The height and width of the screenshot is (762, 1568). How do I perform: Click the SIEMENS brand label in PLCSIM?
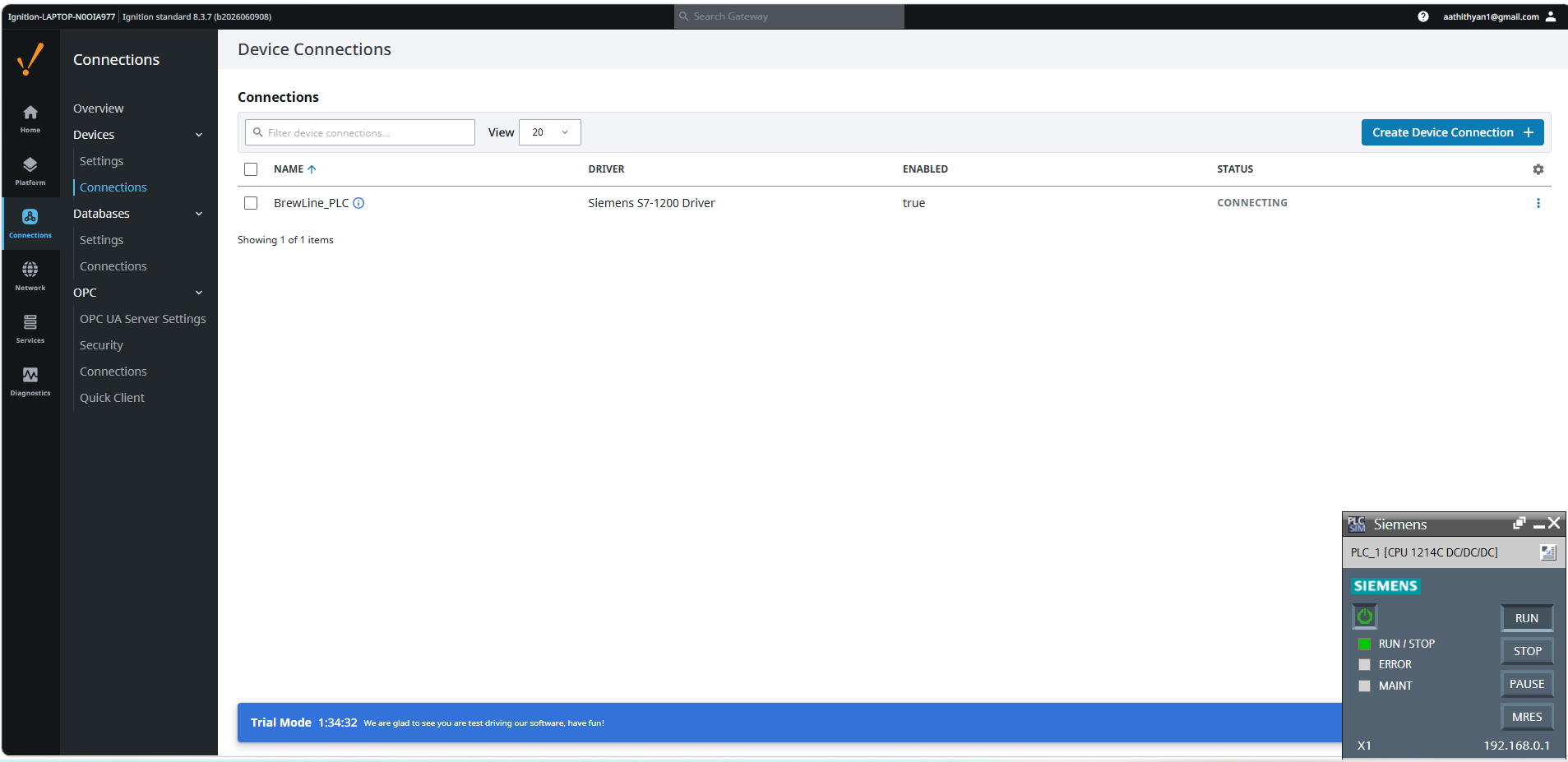pyautogui.click(x=1386, y=586)
